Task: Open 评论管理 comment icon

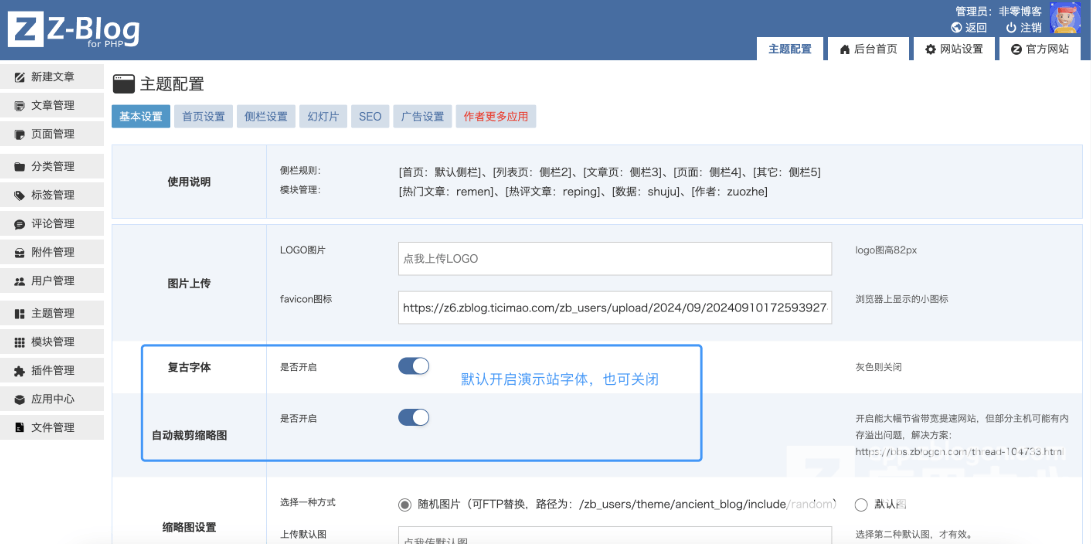Action: 20,224
